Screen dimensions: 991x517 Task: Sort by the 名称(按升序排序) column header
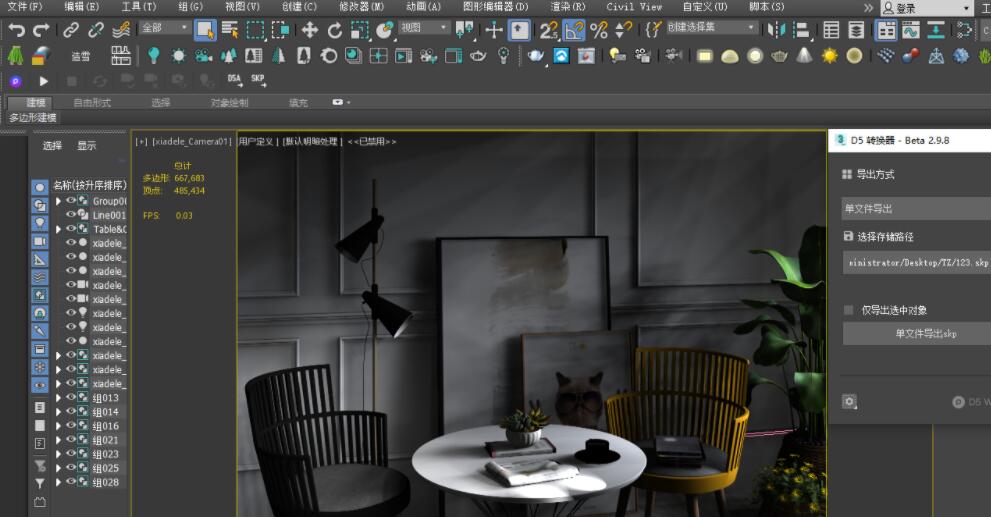tap(90, 185)
